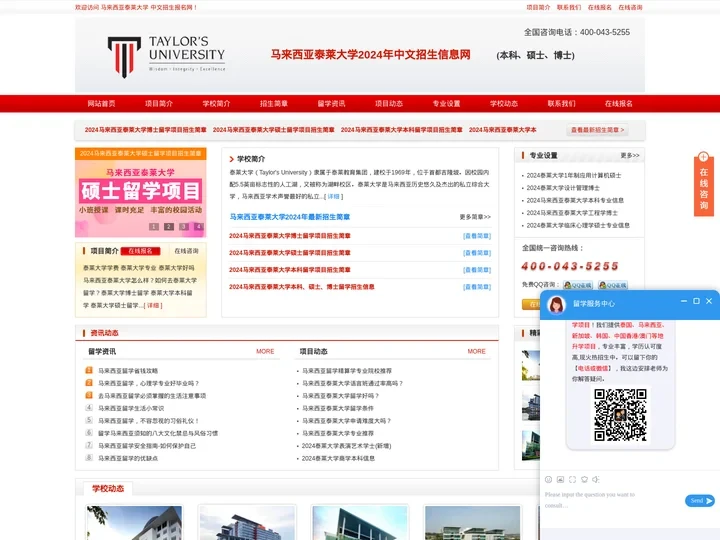
Task: Click MORE next to 留学资讯
Action: (265, 351)
